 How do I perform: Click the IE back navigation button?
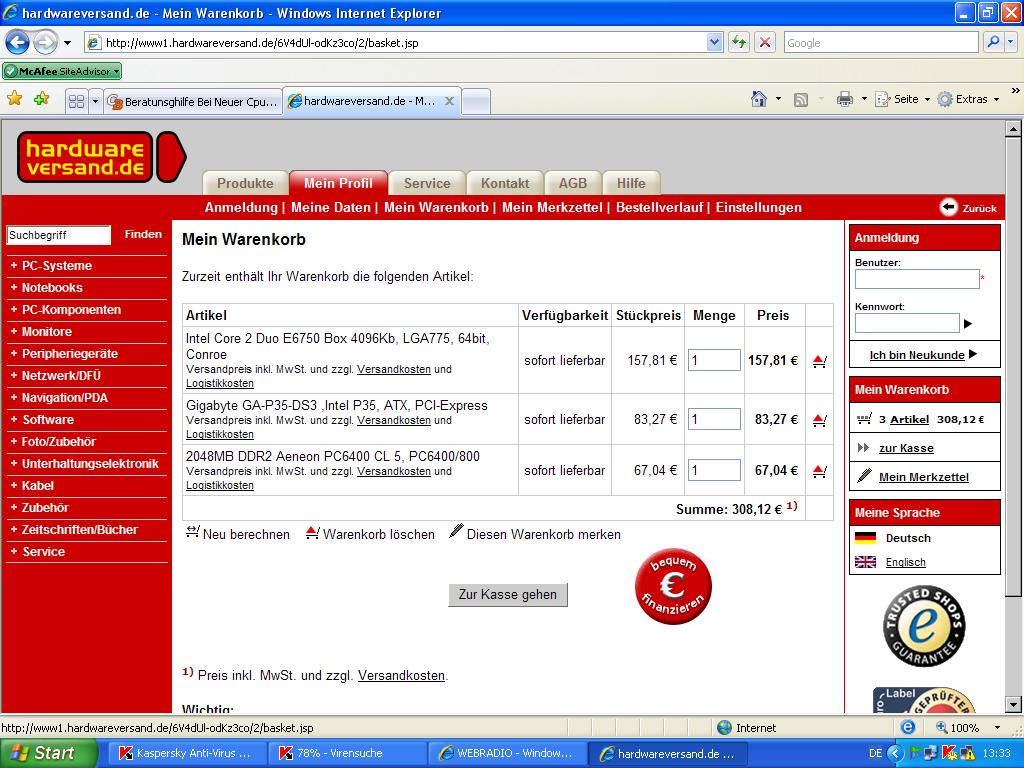(x=18, y=43)
